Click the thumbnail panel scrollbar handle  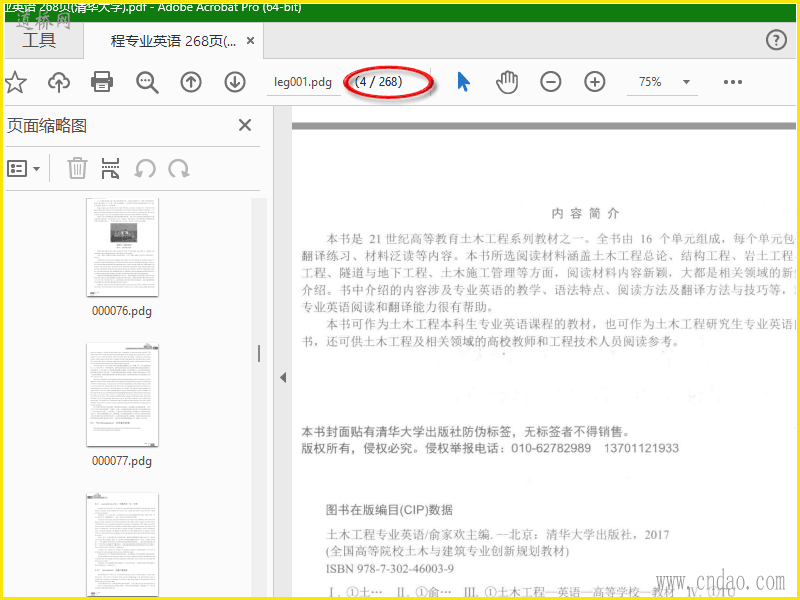[x=259, y=354]
